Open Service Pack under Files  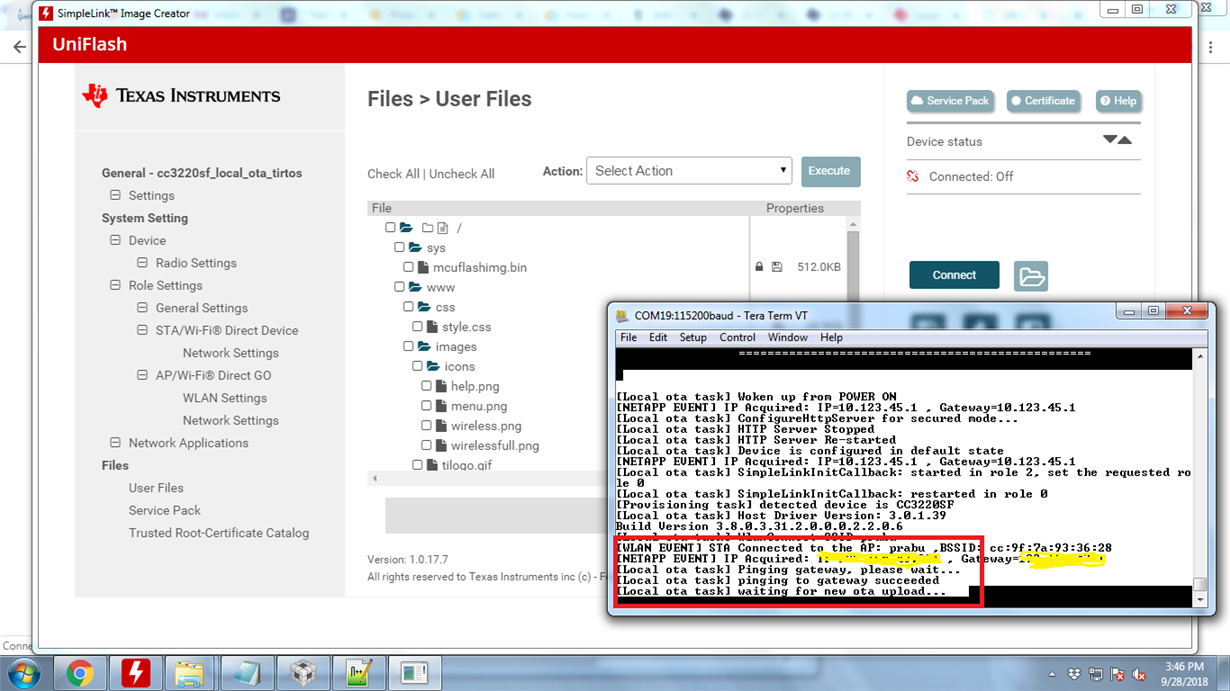(164, 510)
